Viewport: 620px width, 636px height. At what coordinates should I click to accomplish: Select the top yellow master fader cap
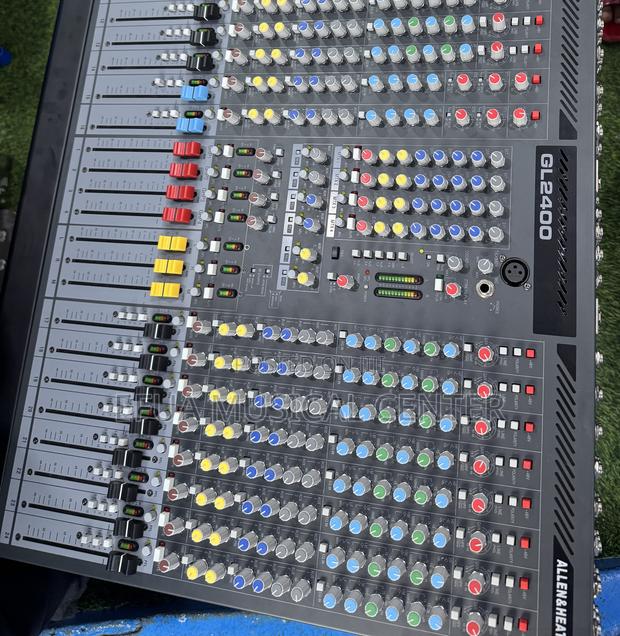172,243
